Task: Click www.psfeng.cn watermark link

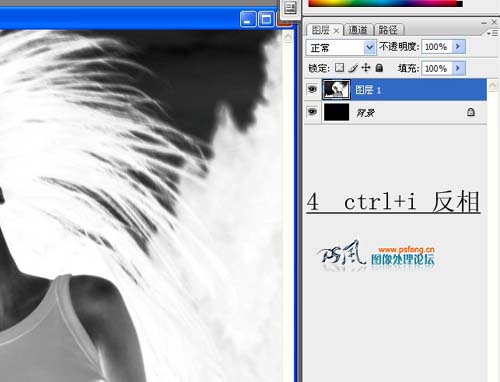Action: click(406, 249)
